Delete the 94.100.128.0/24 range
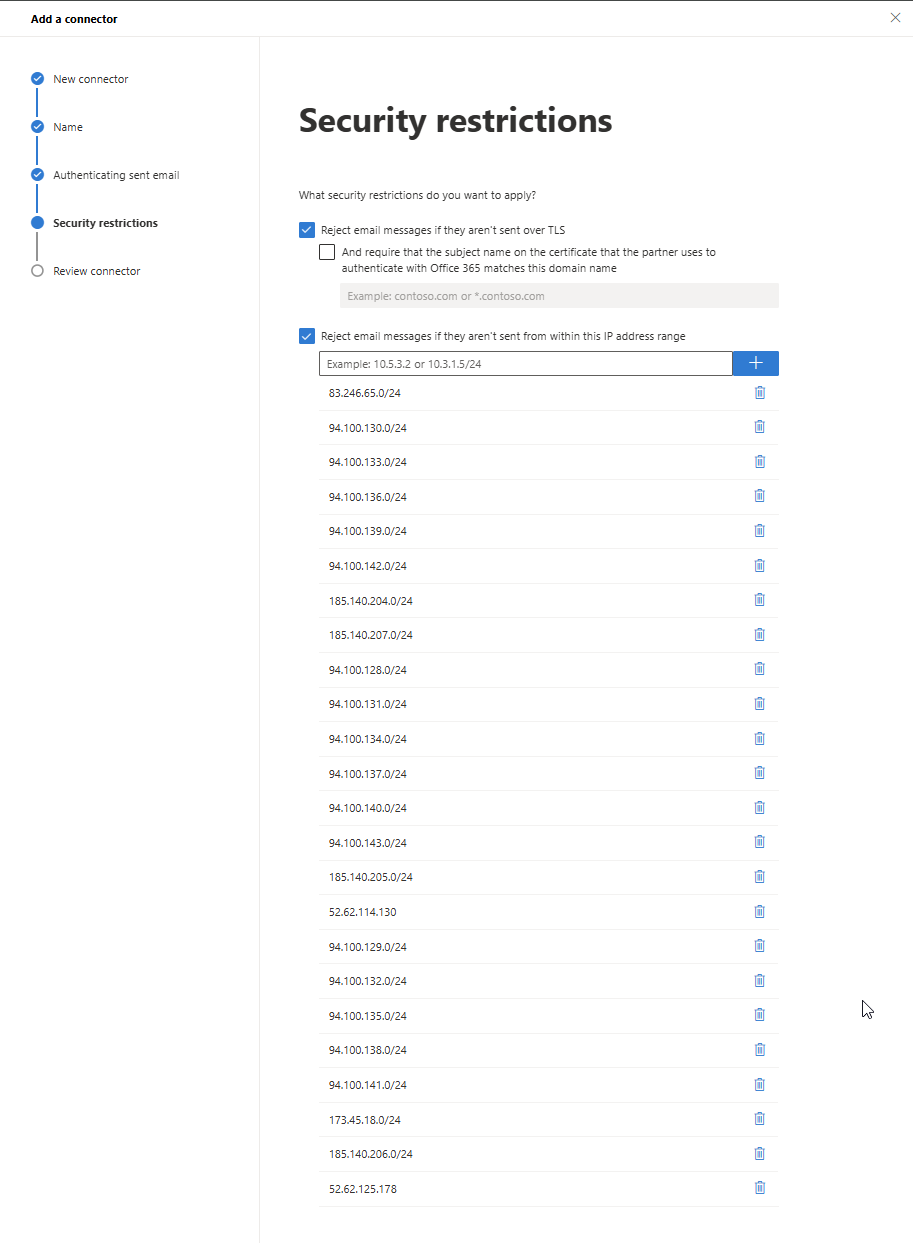This screenshot has height=1243, width=913. (759, 669)
